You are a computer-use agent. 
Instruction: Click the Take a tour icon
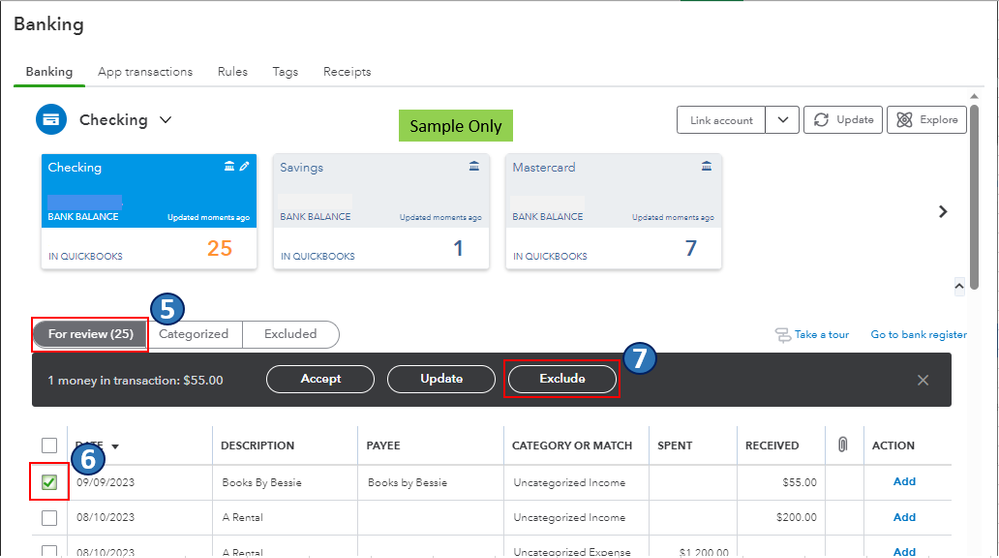[x=783, y=335]
